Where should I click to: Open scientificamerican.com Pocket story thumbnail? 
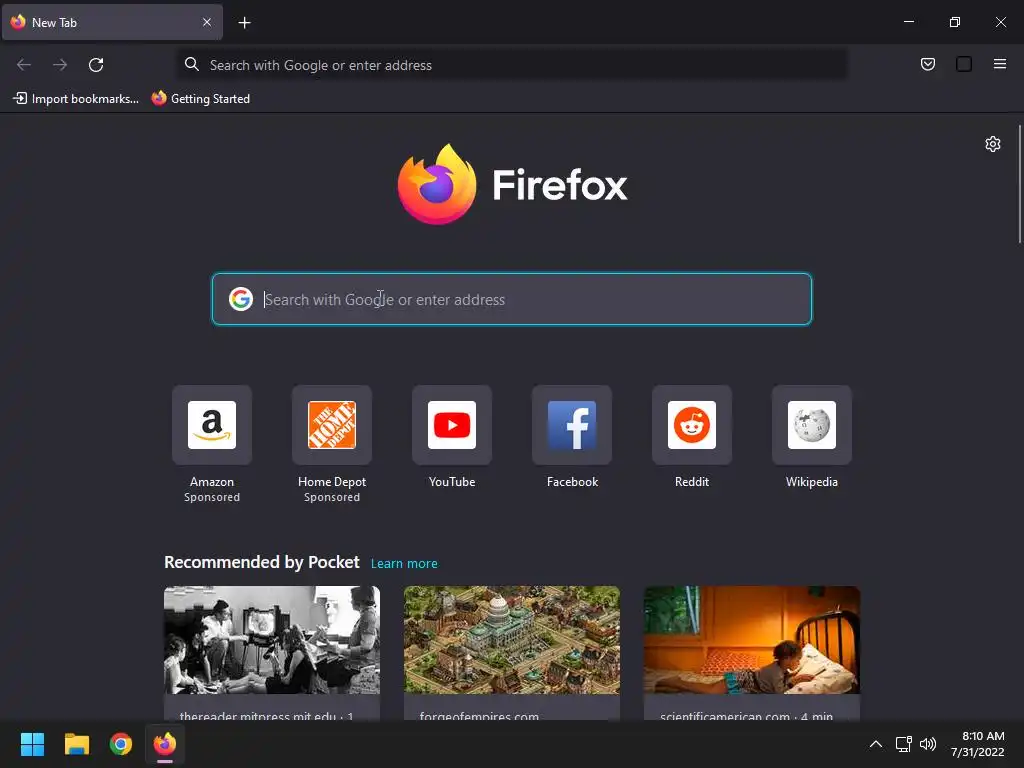[x=752, y=640]
